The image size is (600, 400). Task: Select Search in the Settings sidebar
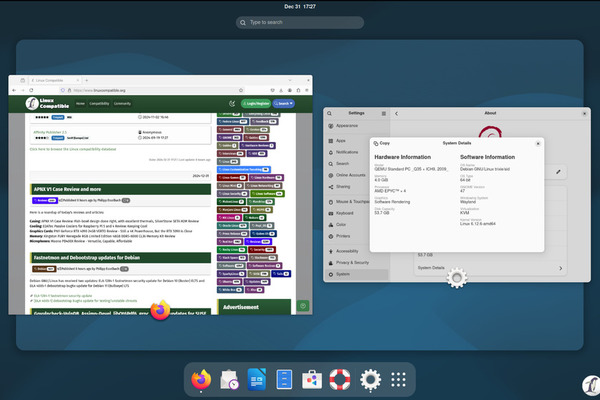(x=356, y=164)
